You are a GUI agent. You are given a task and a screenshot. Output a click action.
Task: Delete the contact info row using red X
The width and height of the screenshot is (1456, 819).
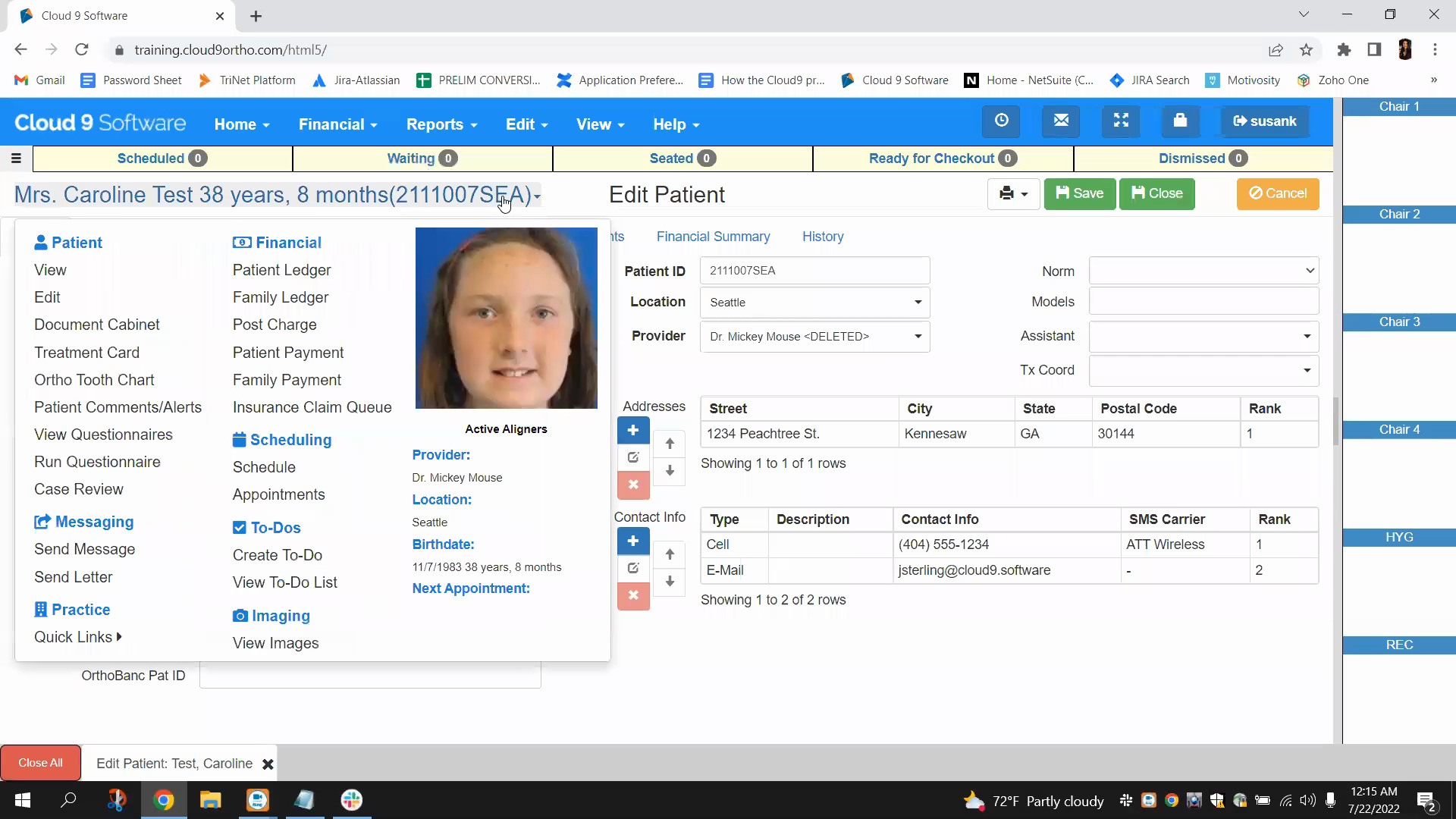(x=633, y=596)
